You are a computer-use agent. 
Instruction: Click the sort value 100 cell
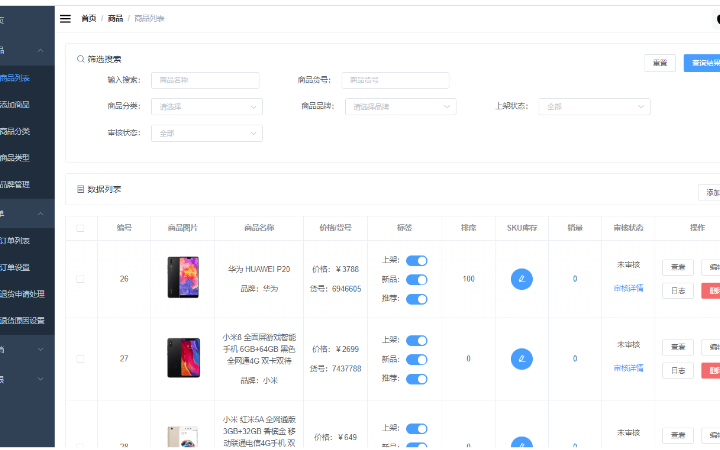[x=468, y=279]
